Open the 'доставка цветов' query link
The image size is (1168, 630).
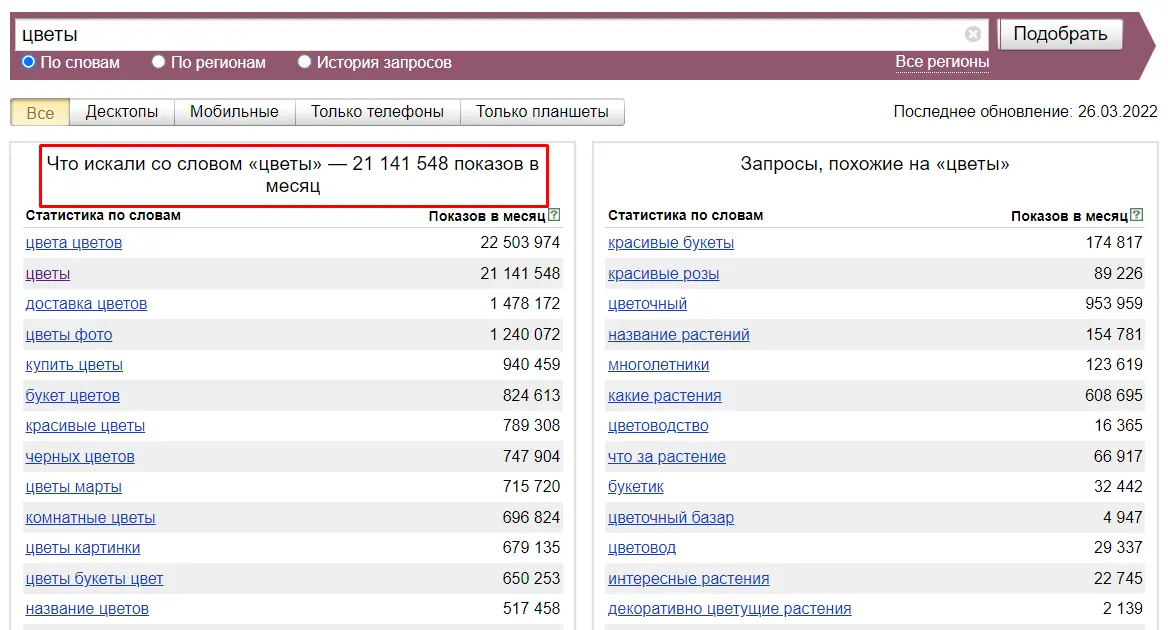tap(86, 304)
